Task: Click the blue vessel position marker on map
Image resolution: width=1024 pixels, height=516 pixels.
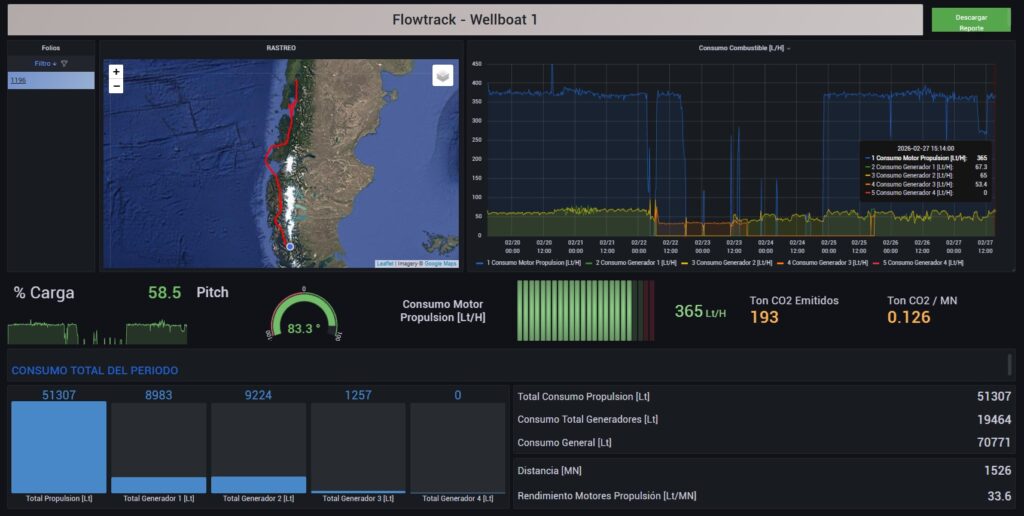Action: [x=290, y=246]
